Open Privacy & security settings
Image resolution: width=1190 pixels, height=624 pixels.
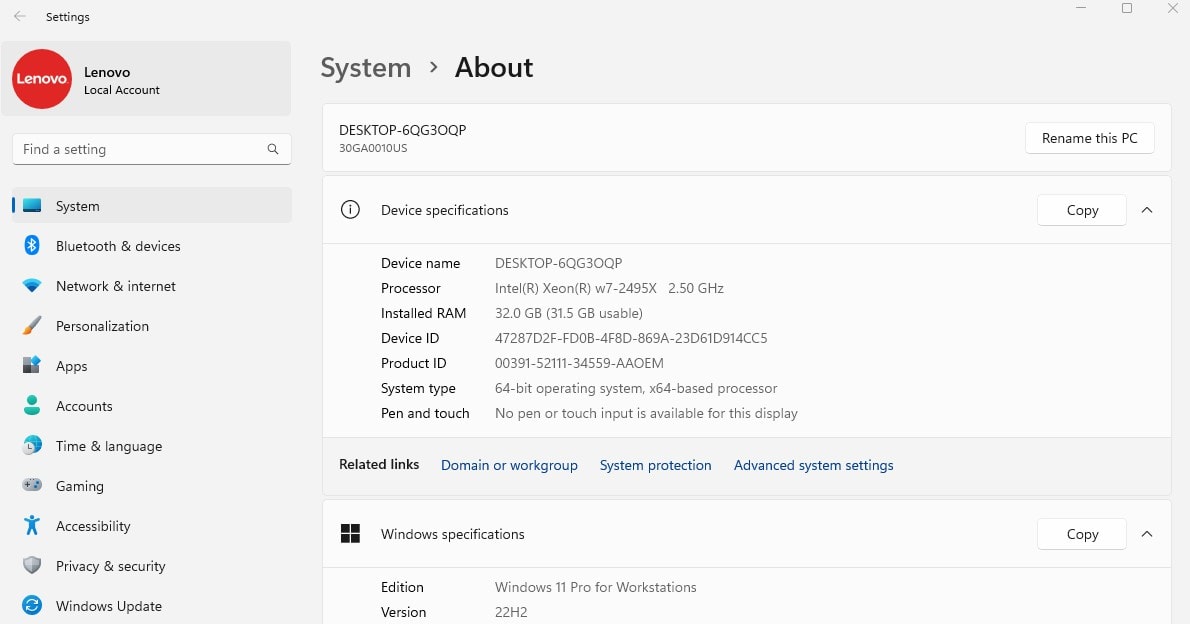110,566
